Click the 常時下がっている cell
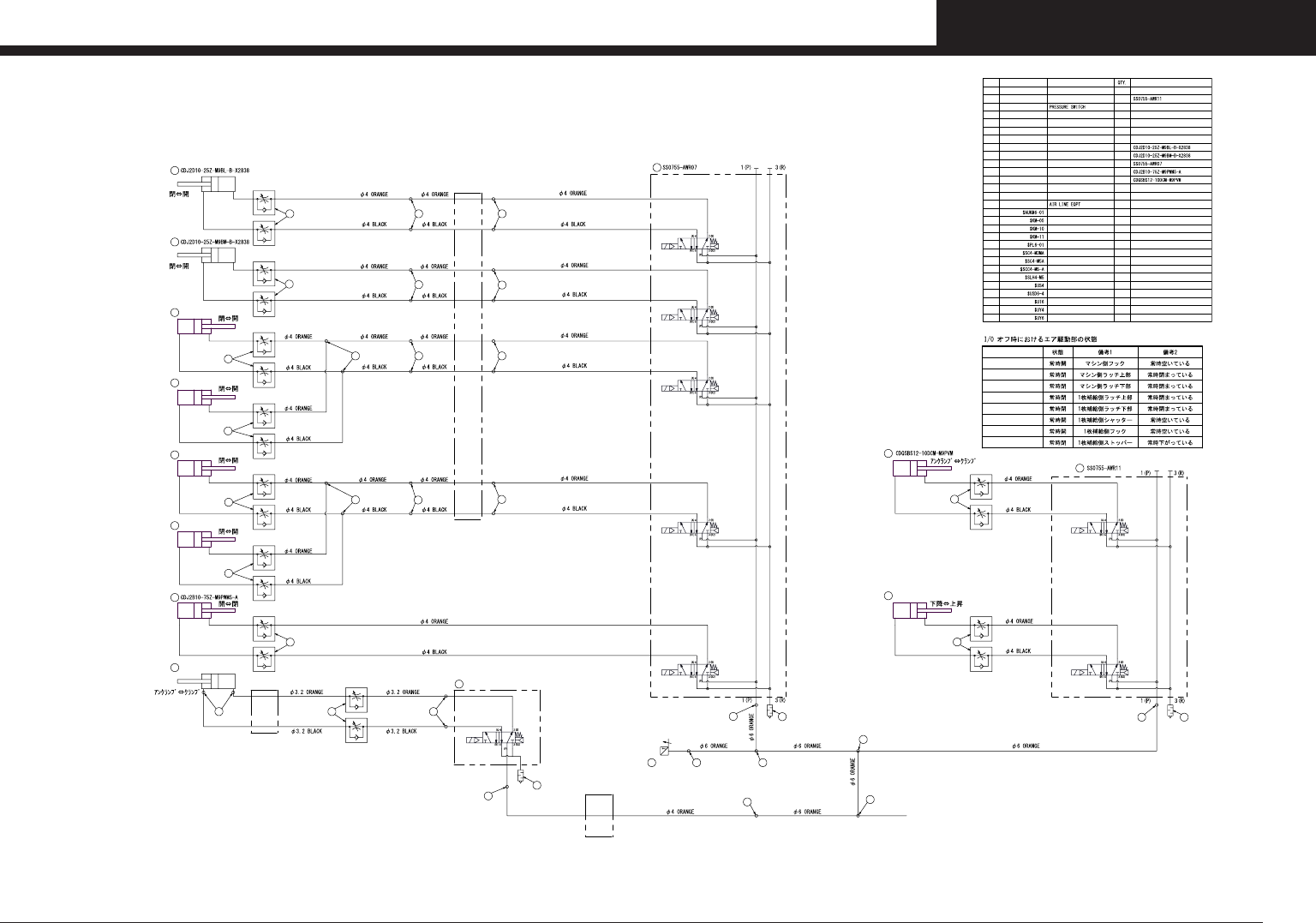This screenshot has height=923, width=1316. click(1170, 442)
